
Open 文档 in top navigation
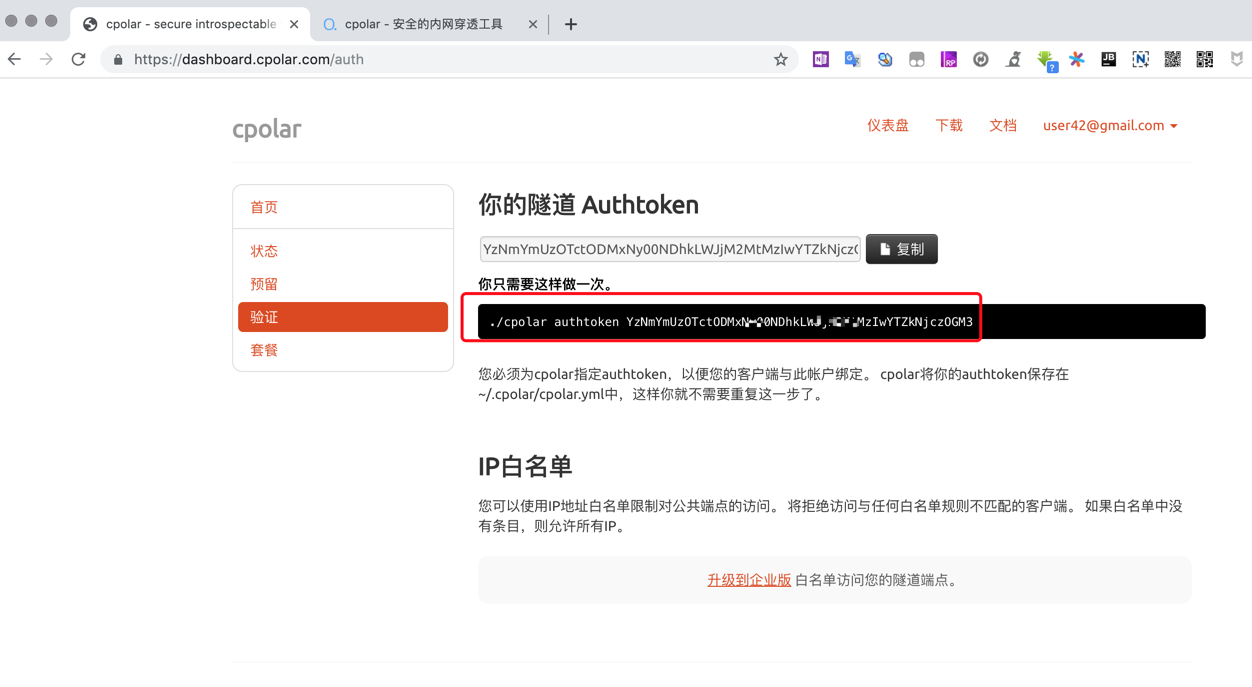[x=1003, y=126]
